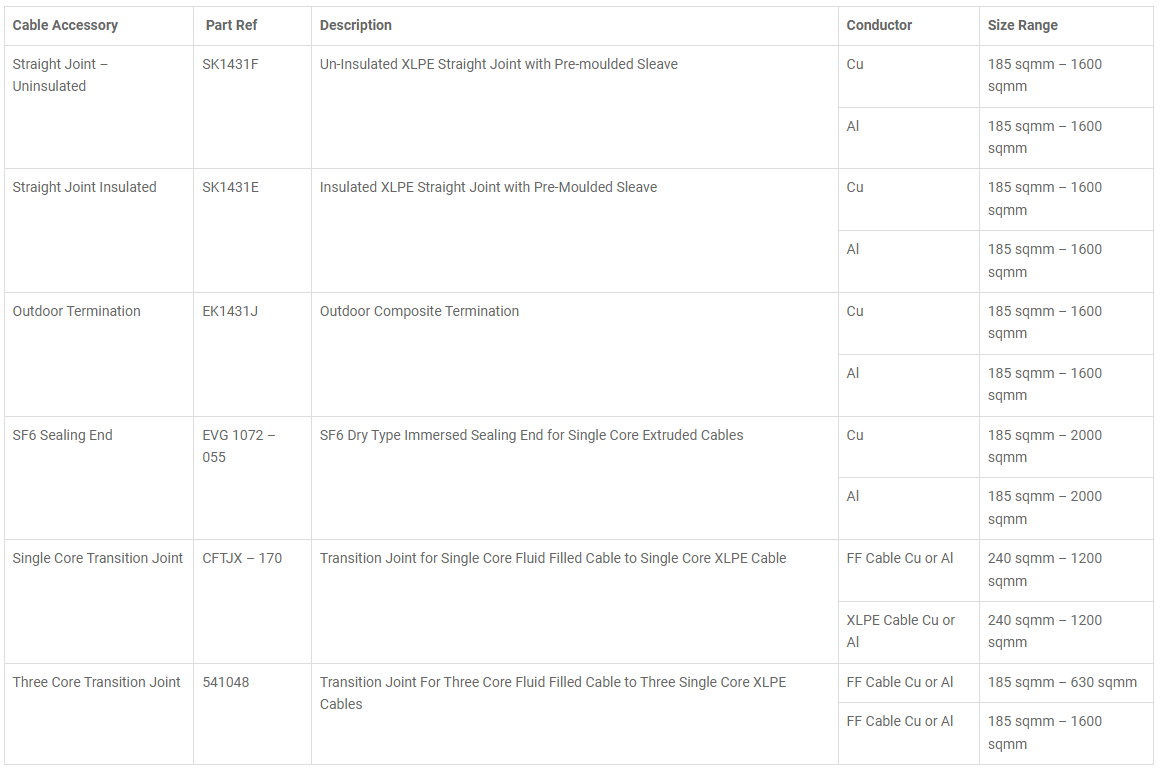Screen dimensions: 1160x772
Task: Click the 185 sqmm – 630 sqmm size cell
Action: [x=1062, y=682]
